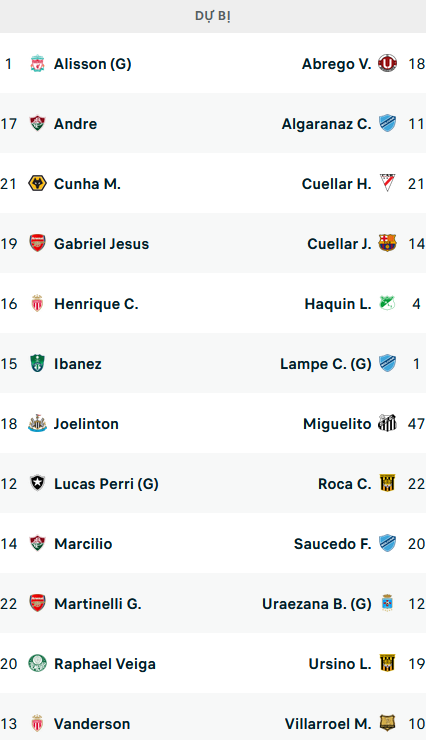Select Villarroel M. in the substitutes list
Viewport: 426px width, 740px height.
point(328,723)
